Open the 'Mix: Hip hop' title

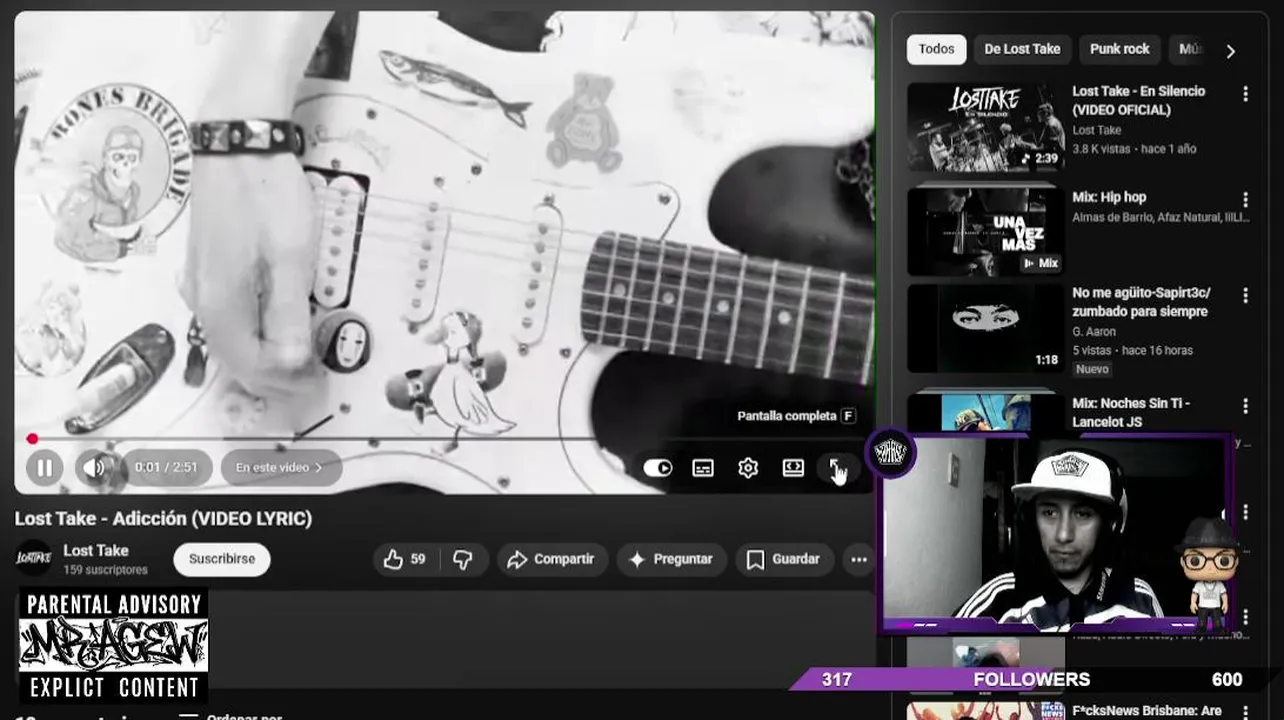tap(1109, 197)
